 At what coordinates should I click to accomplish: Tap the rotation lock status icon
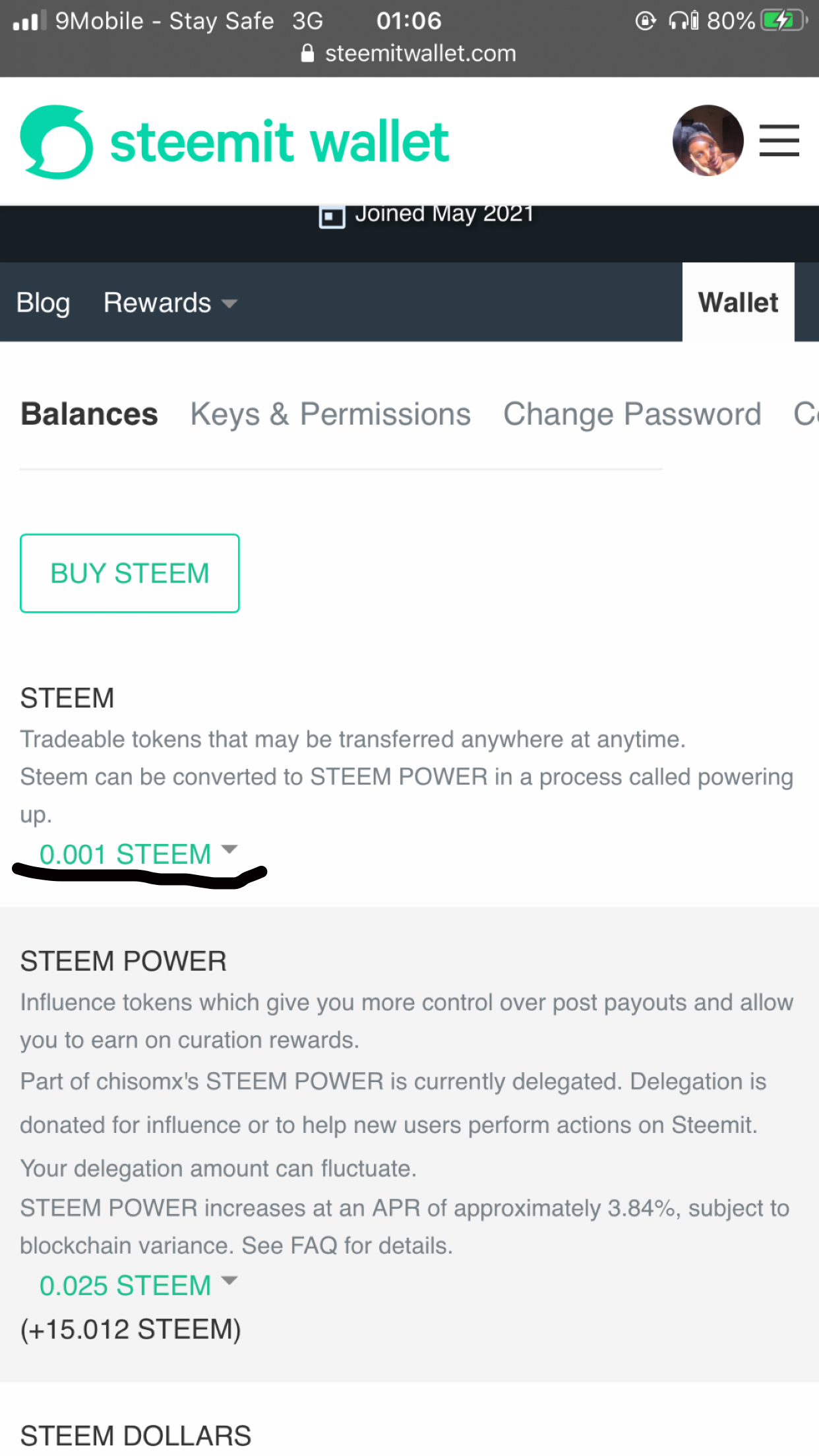click(645, 21)
